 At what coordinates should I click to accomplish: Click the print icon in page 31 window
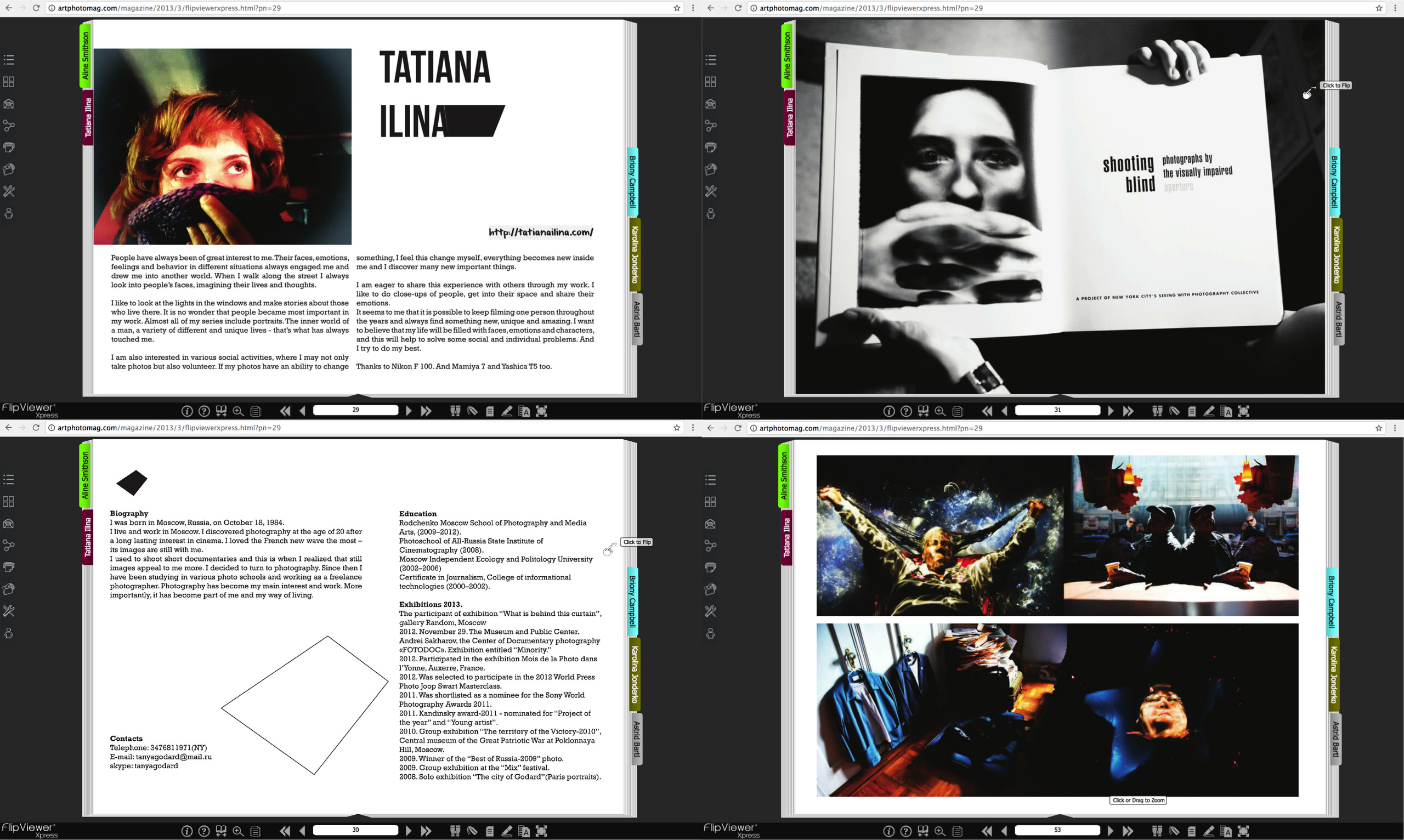pos(710,147)
